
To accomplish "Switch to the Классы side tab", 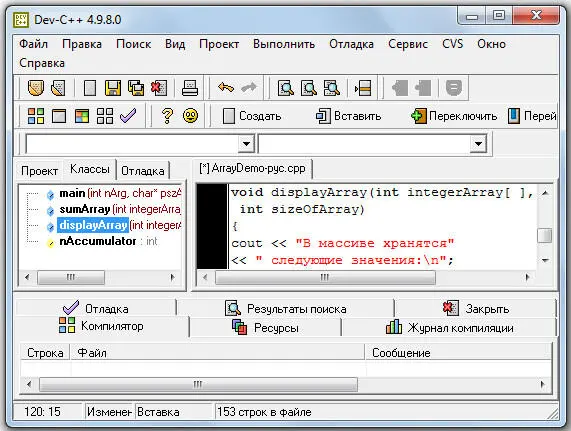I will tap(90, 169).
